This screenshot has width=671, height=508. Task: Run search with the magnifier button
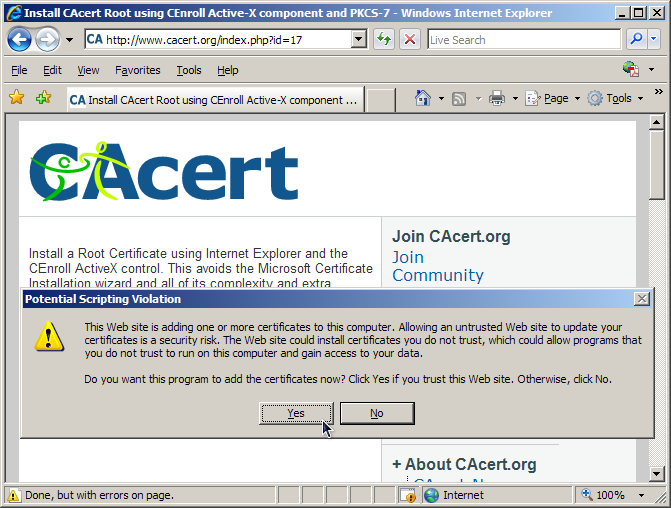tap(636, 39)
